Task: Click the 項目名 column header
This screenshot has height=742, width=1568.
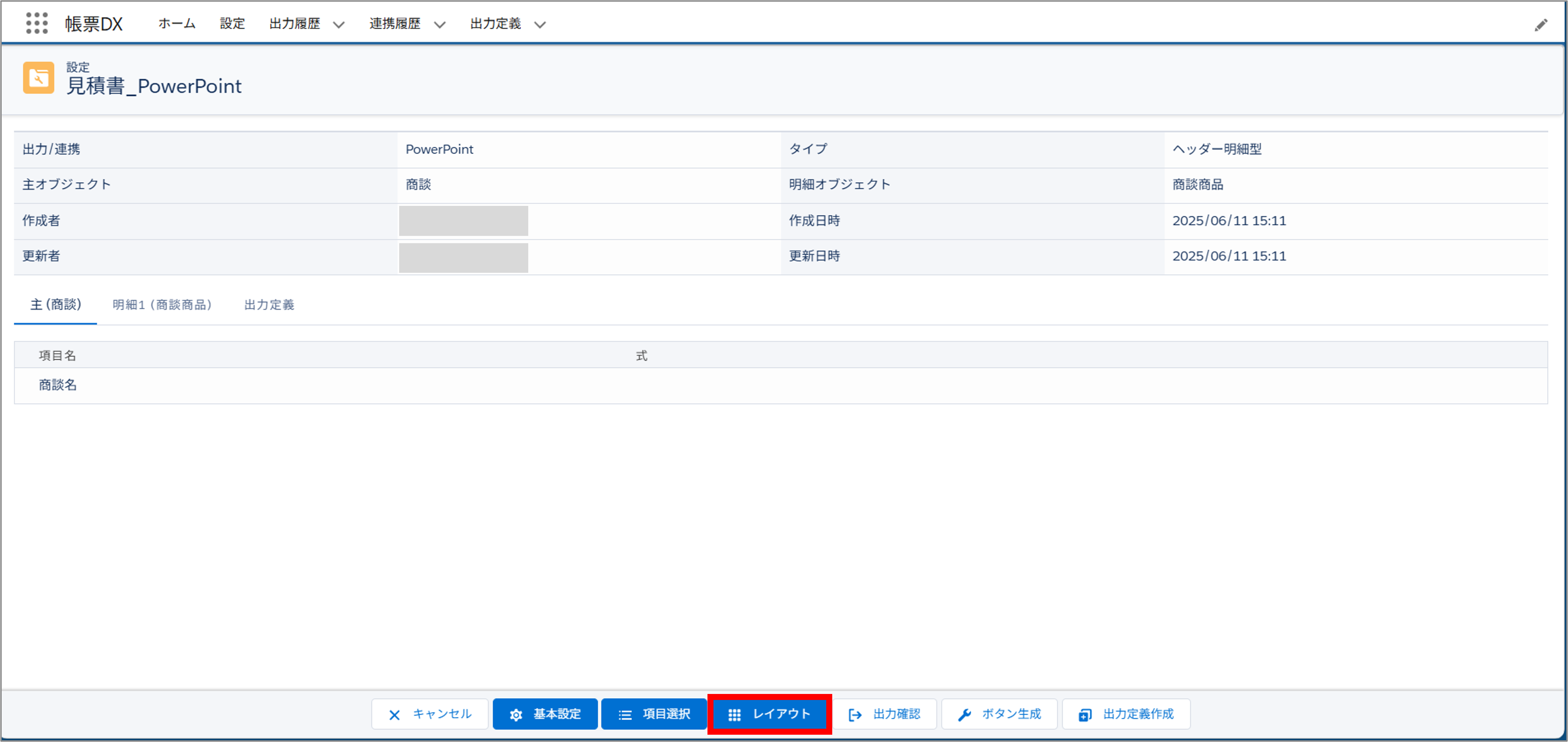Action: coord(57,356)
